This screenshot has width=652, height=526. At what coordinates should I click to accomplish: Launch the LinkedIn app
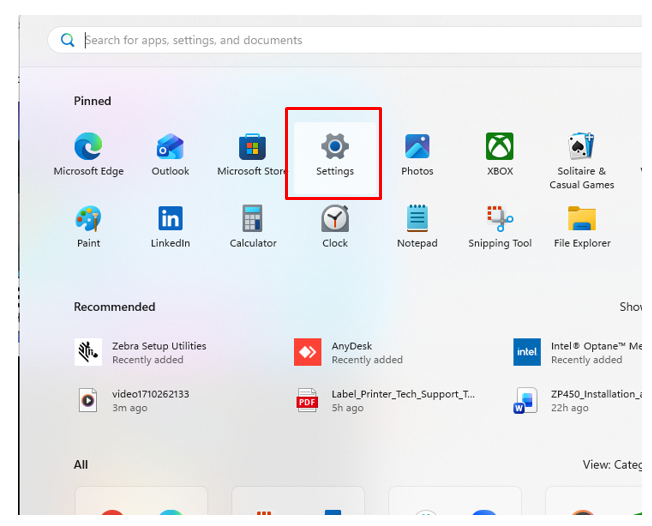(x=170, y=227)
